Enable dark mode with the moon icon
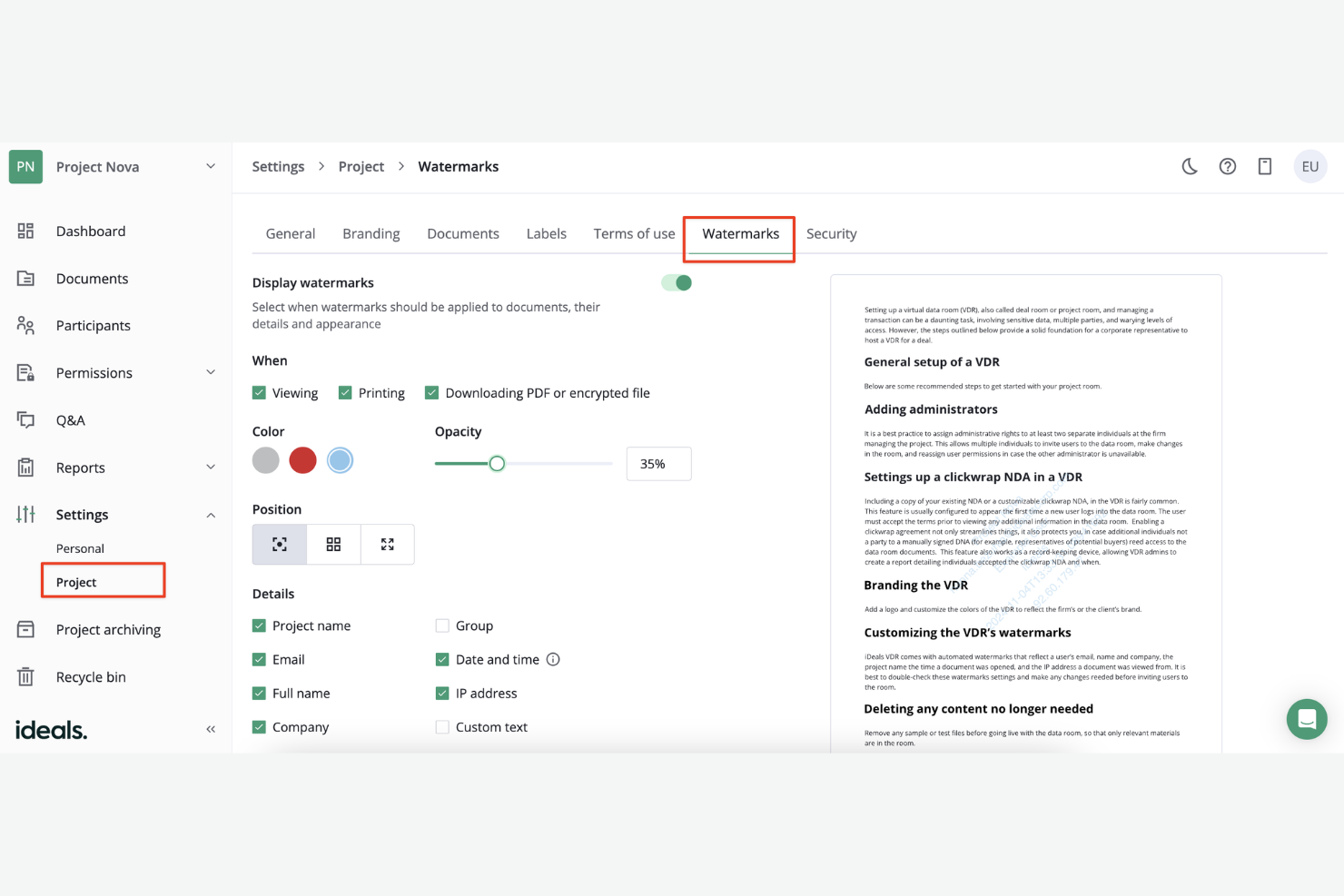The image size is (1344, 896). coord(1190,166)
